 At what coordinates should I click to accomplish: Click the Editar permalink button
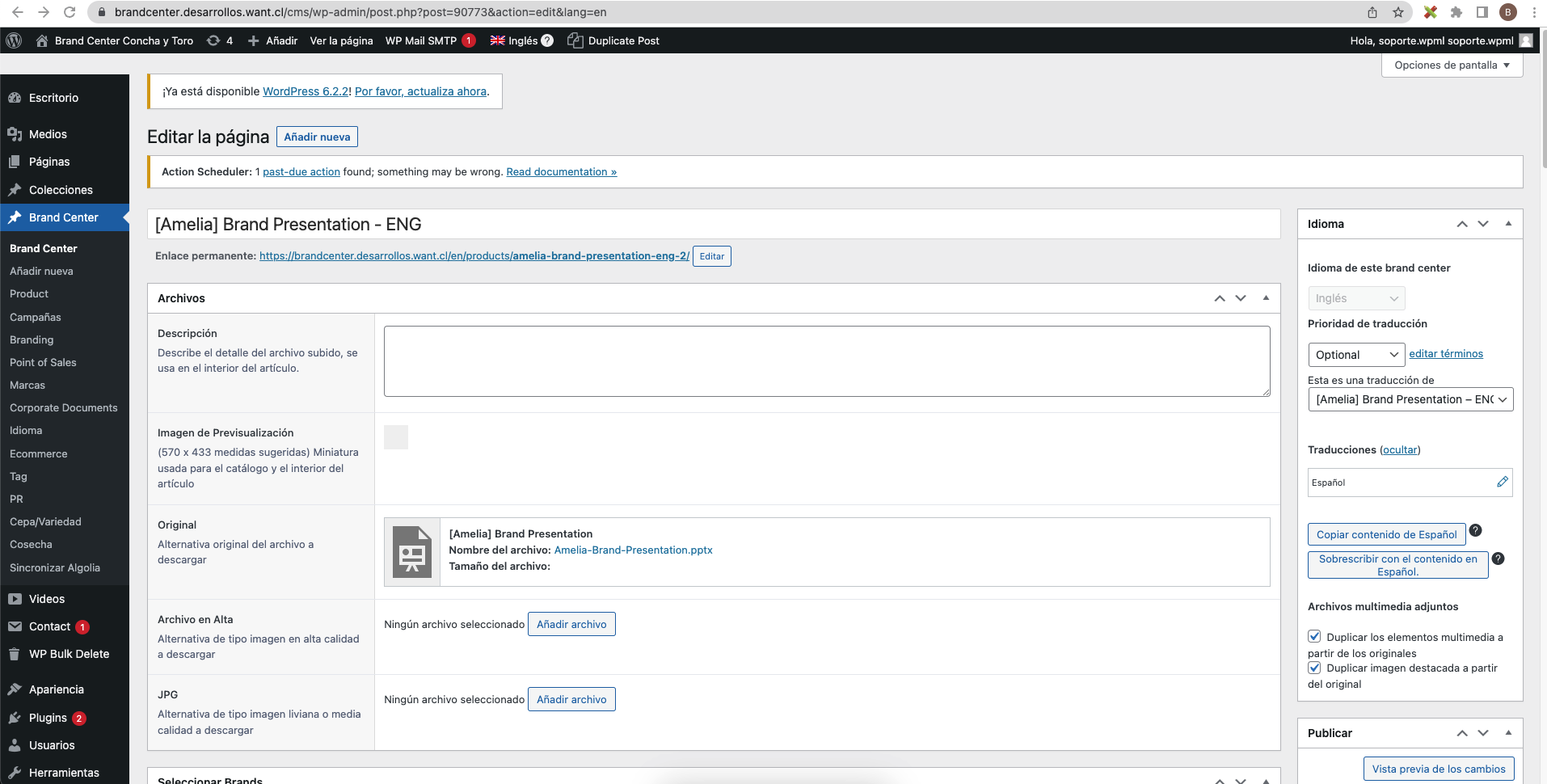712,256
